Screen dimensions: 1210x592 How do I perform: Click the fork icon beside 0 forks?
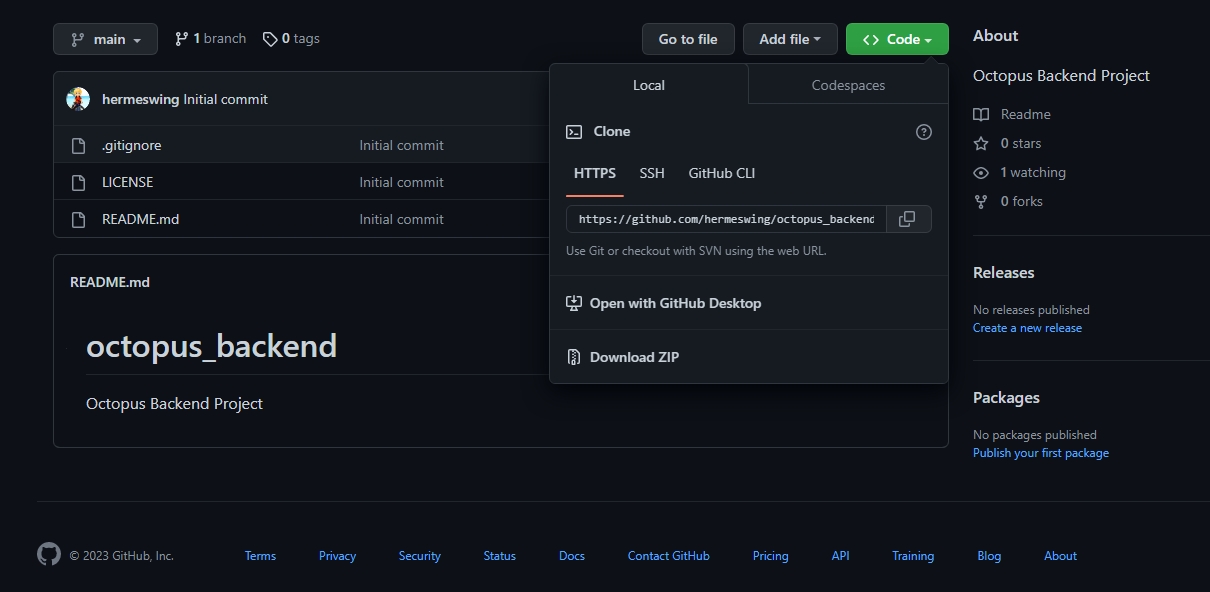[x=981, y=202]
